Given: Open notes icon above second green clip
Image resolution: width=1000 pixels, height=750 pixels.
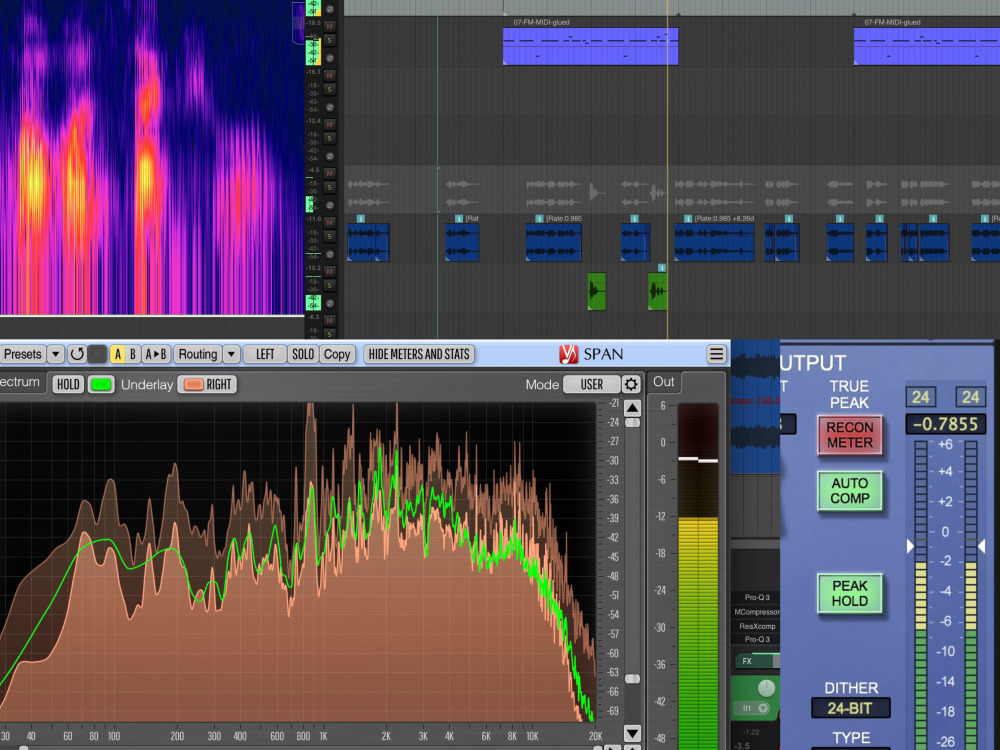Looking at the screenshot, I should [x=662, y=268].
